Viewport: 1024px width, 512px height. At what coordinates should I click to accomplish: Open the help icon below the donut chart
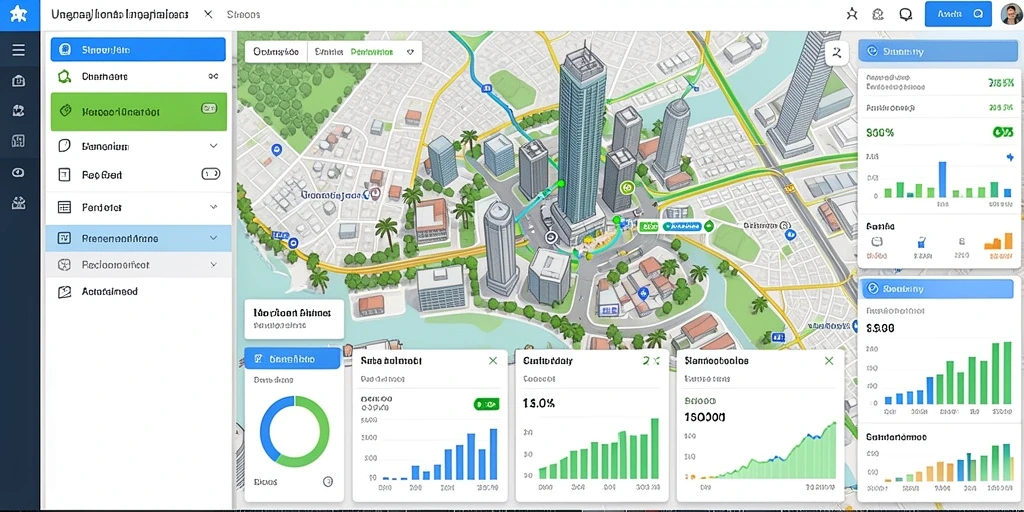(328, 482)
